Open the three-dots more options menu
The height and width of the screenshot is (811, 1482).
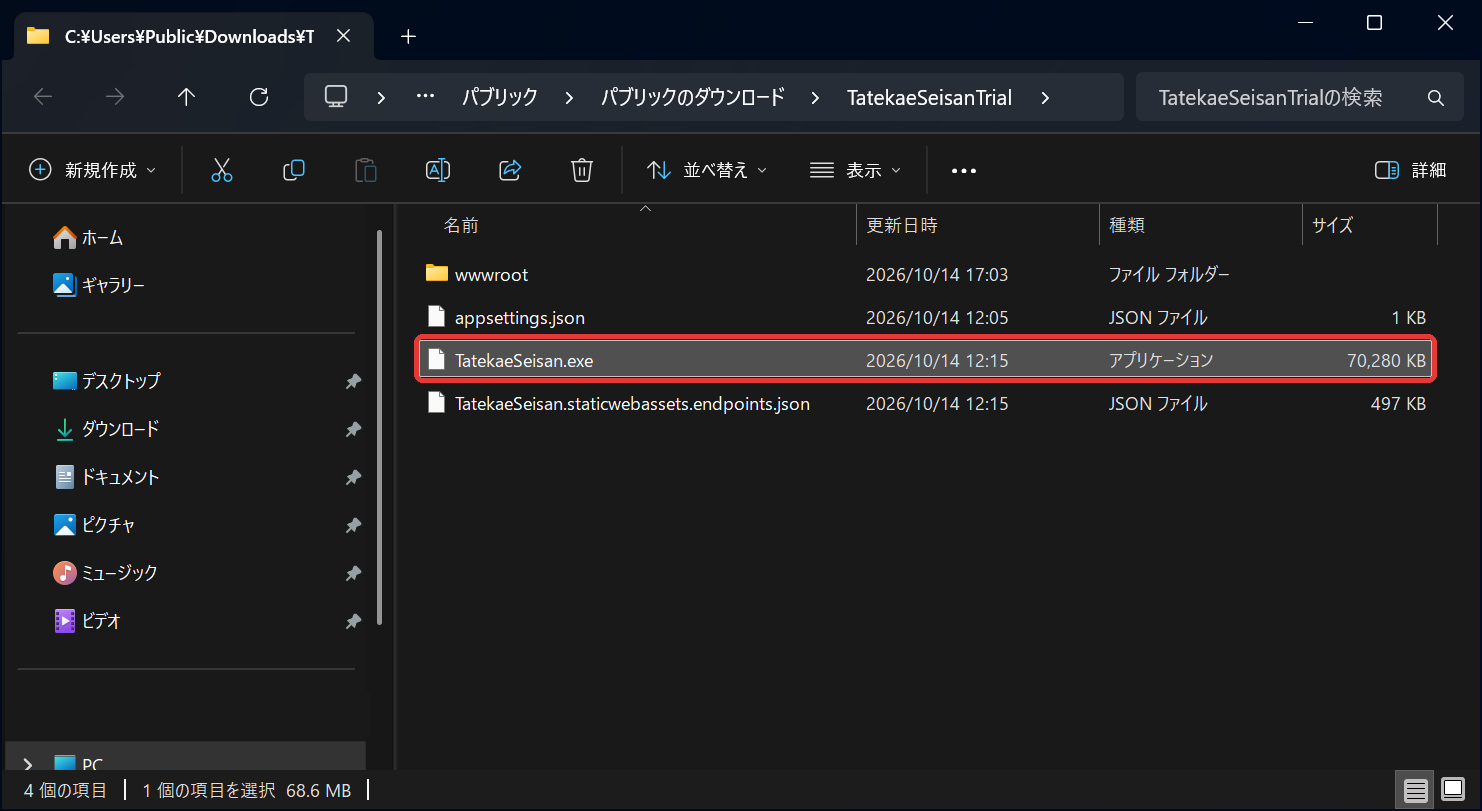(964, 171)
